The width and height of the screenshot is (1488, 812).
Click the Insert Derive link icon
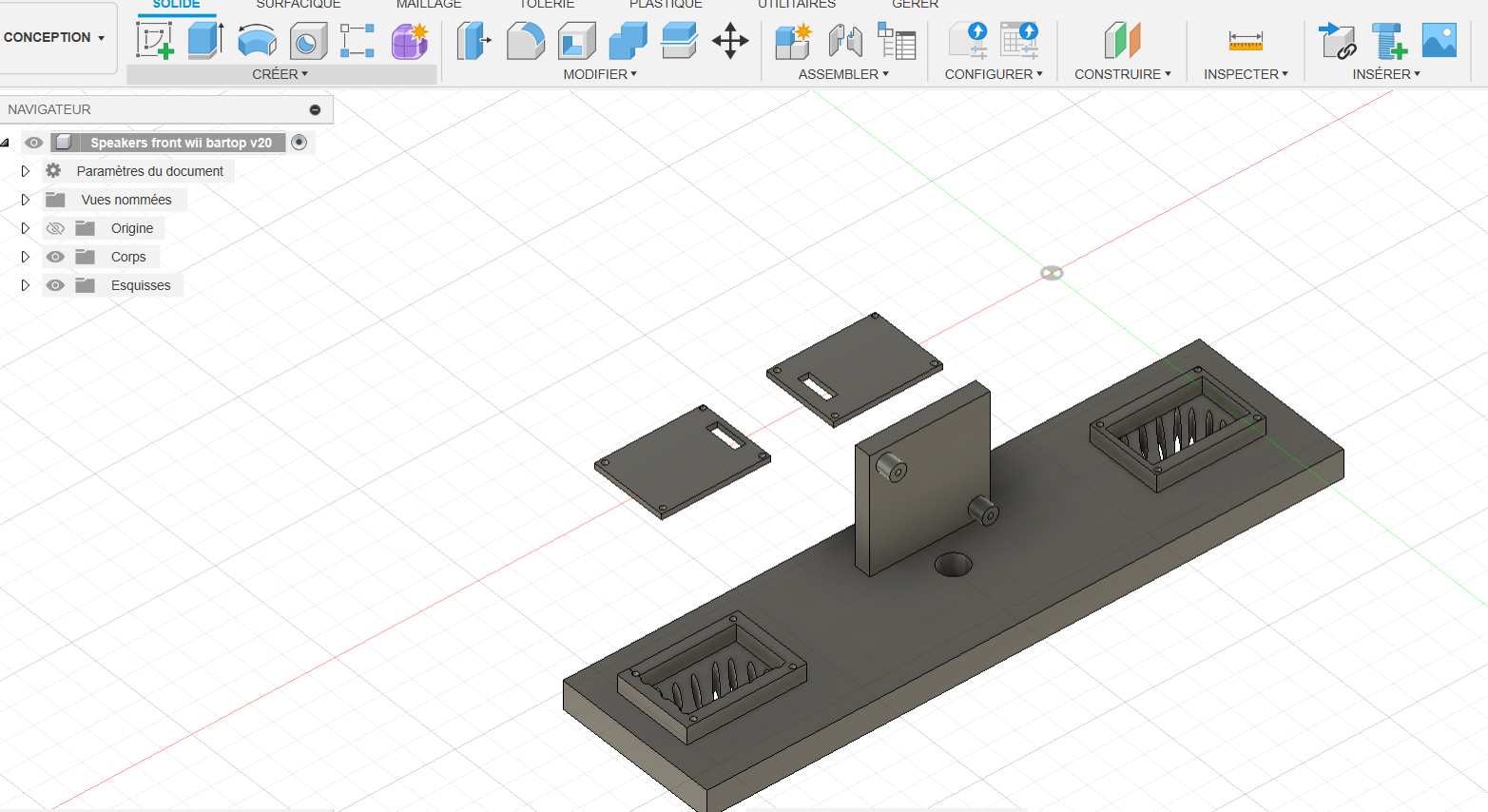point(1338,41)
